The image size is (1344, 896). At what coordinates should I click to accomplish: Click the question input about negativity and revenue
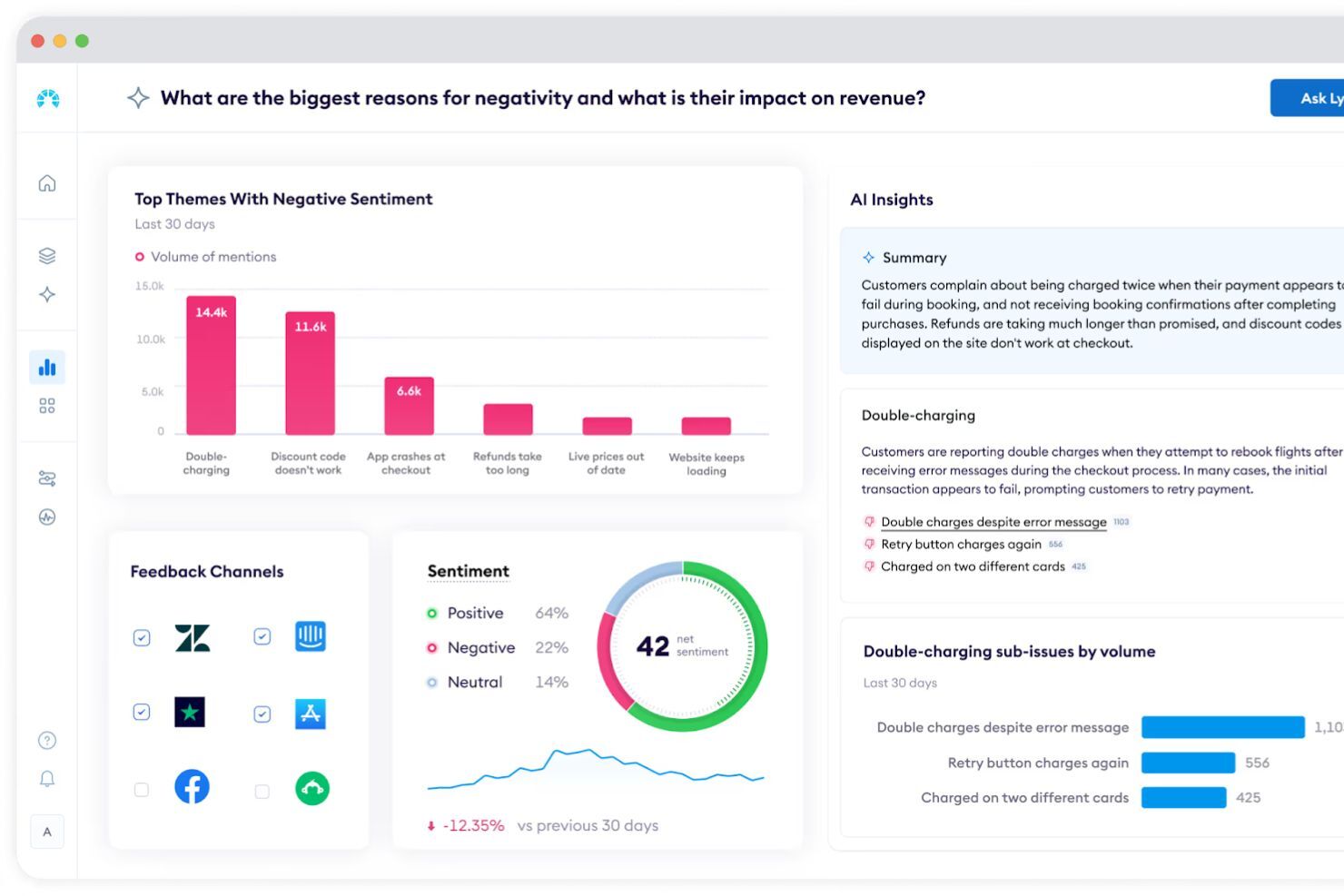[x=543, y=98]
